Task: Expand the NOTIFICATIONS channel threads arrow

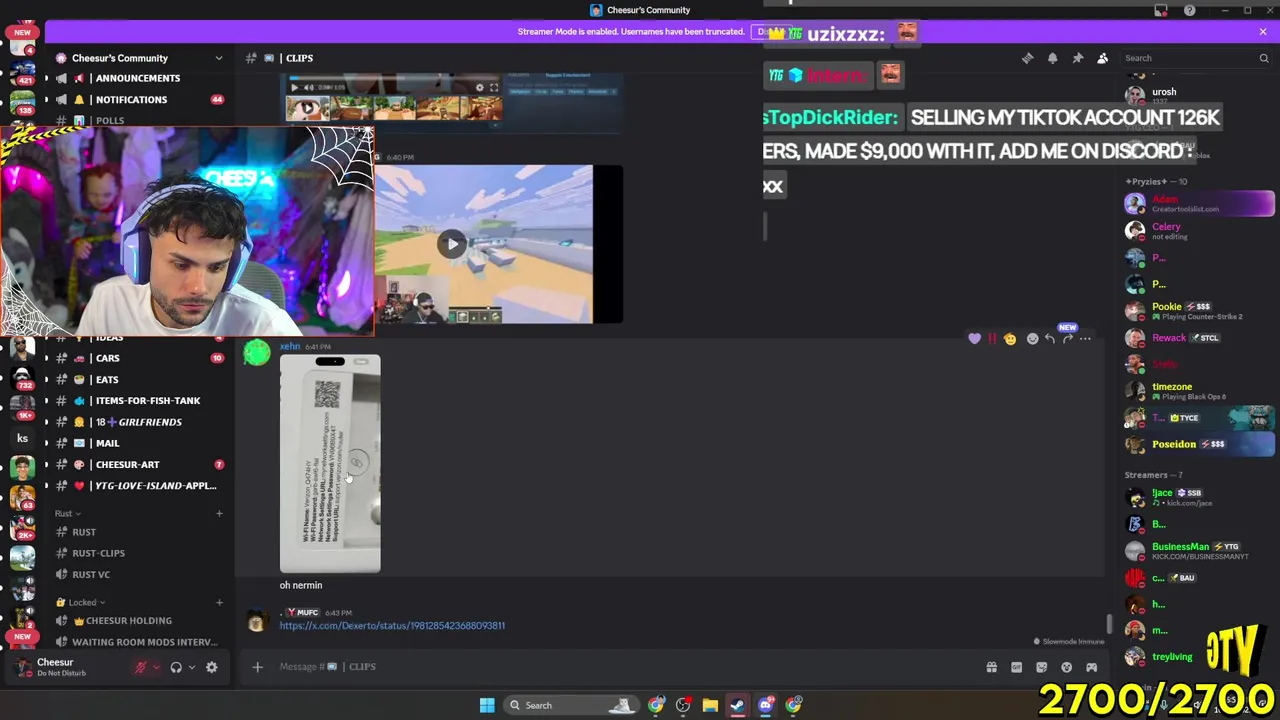Action: [x=46, y=100]
